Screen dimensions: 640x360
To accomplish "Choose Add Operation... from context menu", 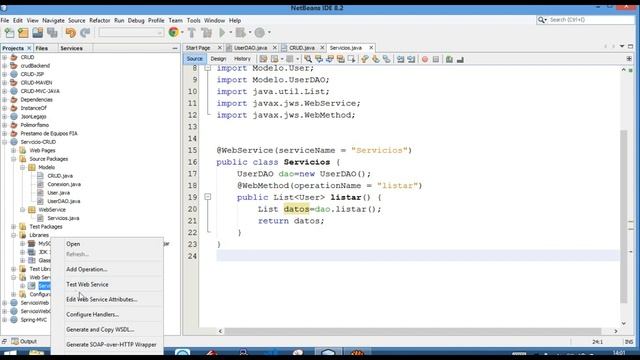I will pyautogui.click(x=87, y=269).
